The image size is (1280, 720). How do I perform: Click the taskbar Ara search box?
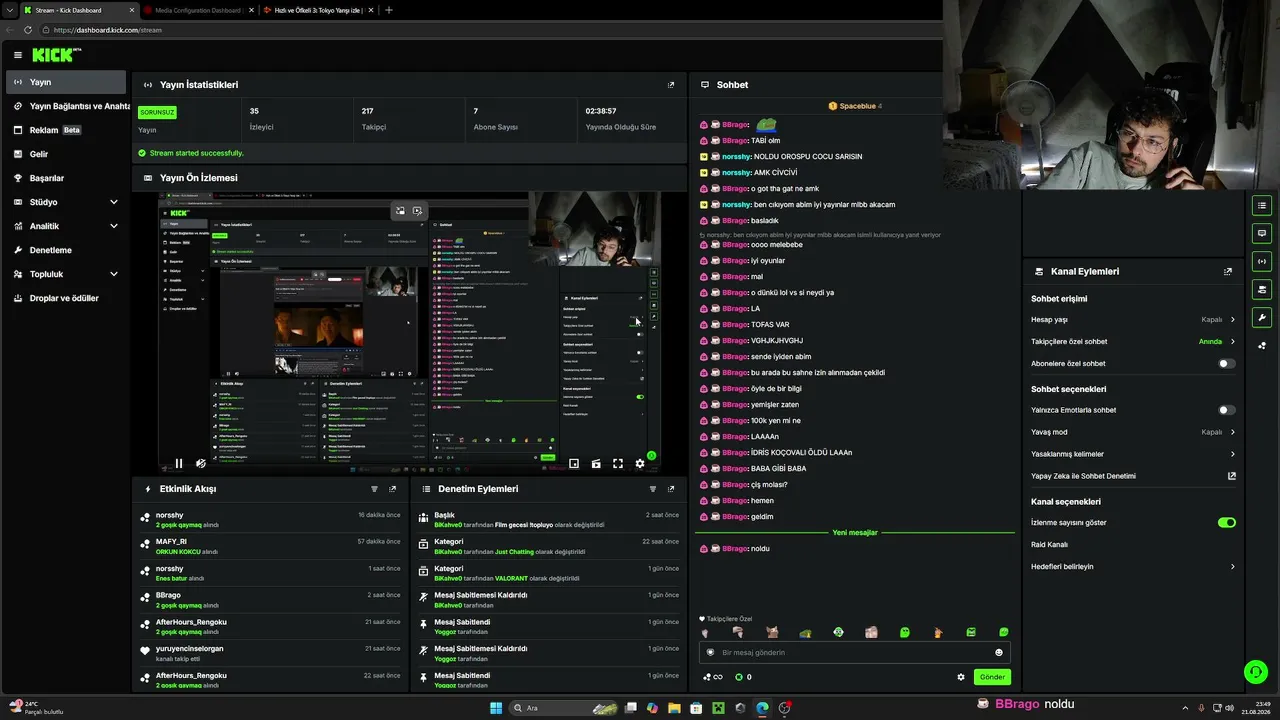[563, 708]
